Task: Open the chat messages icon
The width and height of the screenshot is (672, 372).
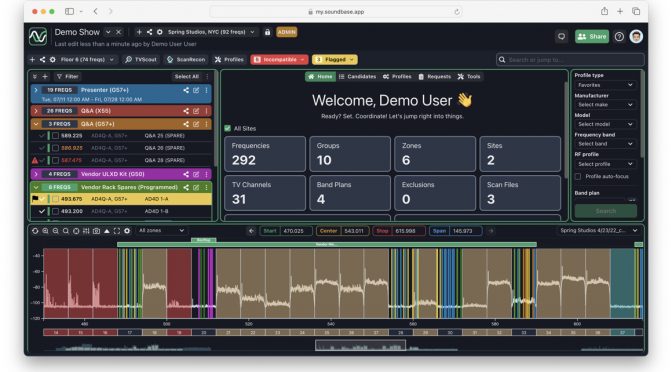Action: 561,36
